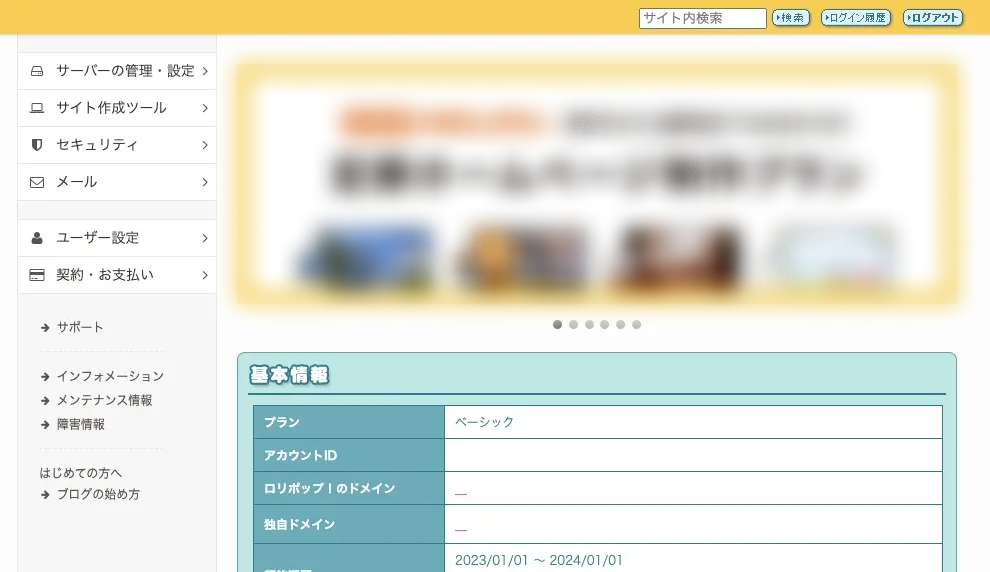Expand the サーバーの管理・設定 chevron
The width and height of the screenshot is (990, 572).
[205, 71]
